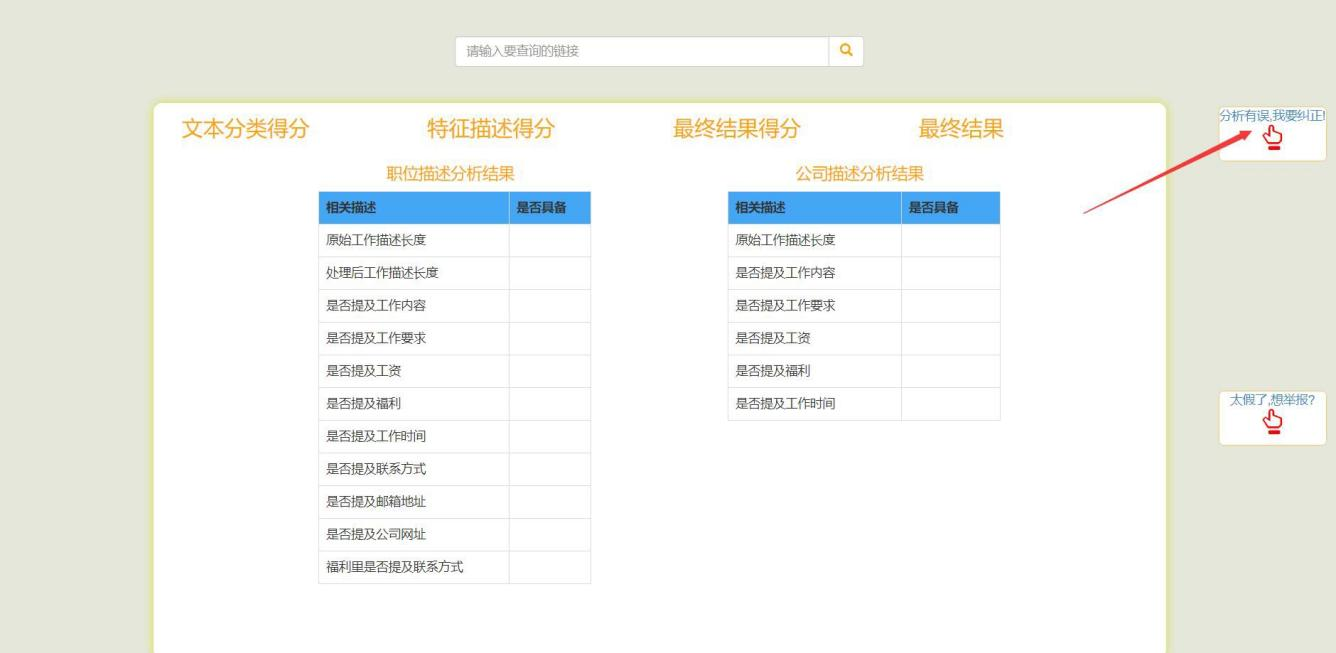Click the hand icon under 太假了,想举报
Viewport: 1336px width, 653px height.
coord(1272,422)
